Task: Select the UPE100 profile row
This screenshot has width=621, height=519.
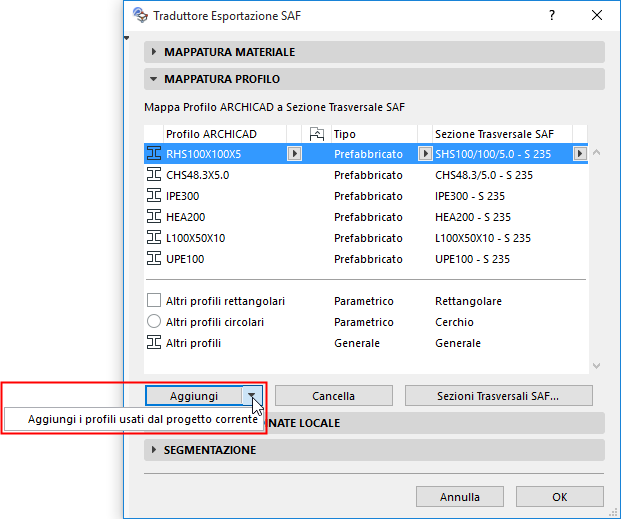Action: pyautogui.click(x=366, y=259)
